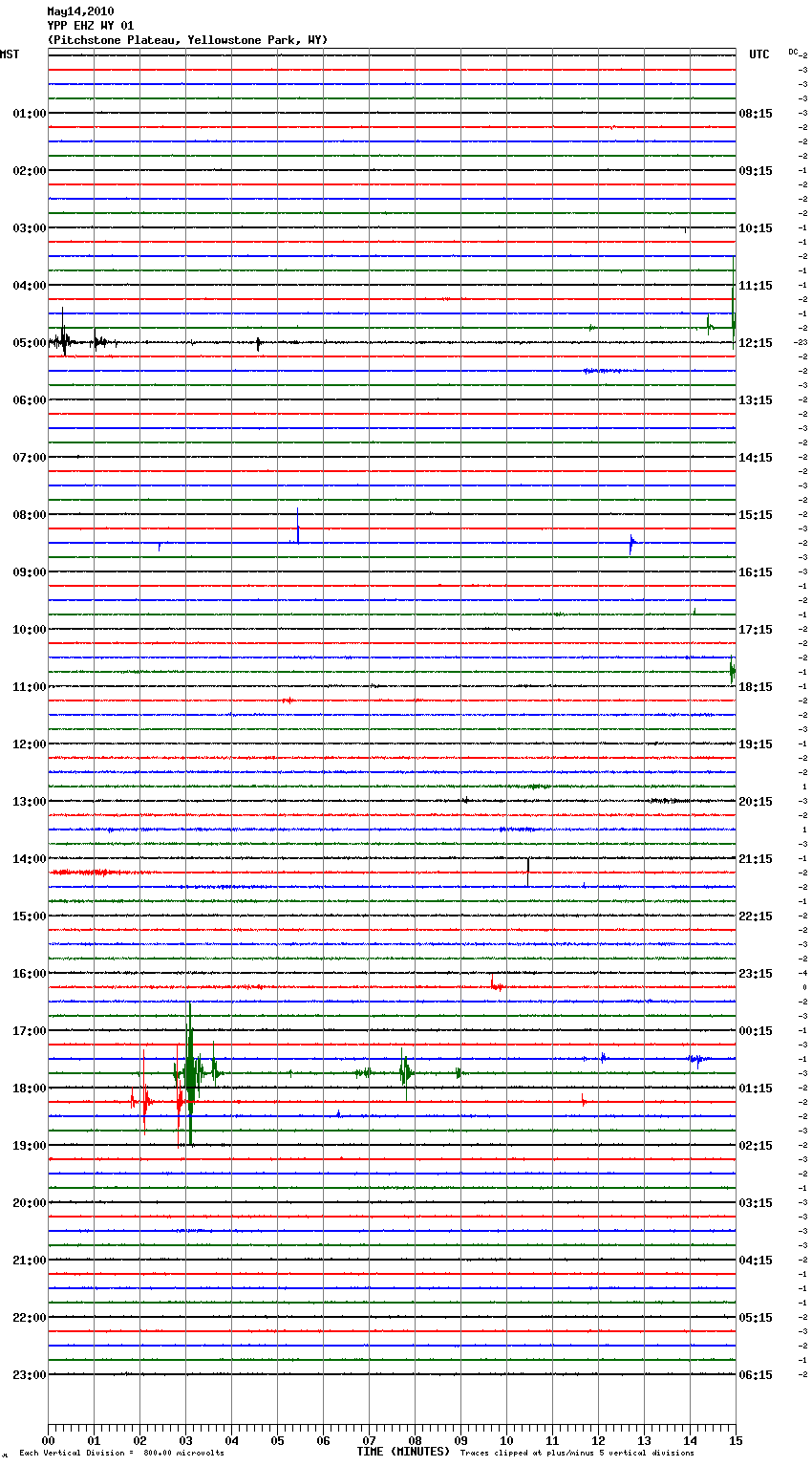The width and height of the screenshot is (812, 1466).
Task: Select the 12:00 MST time label
Action: click(30, 744)
